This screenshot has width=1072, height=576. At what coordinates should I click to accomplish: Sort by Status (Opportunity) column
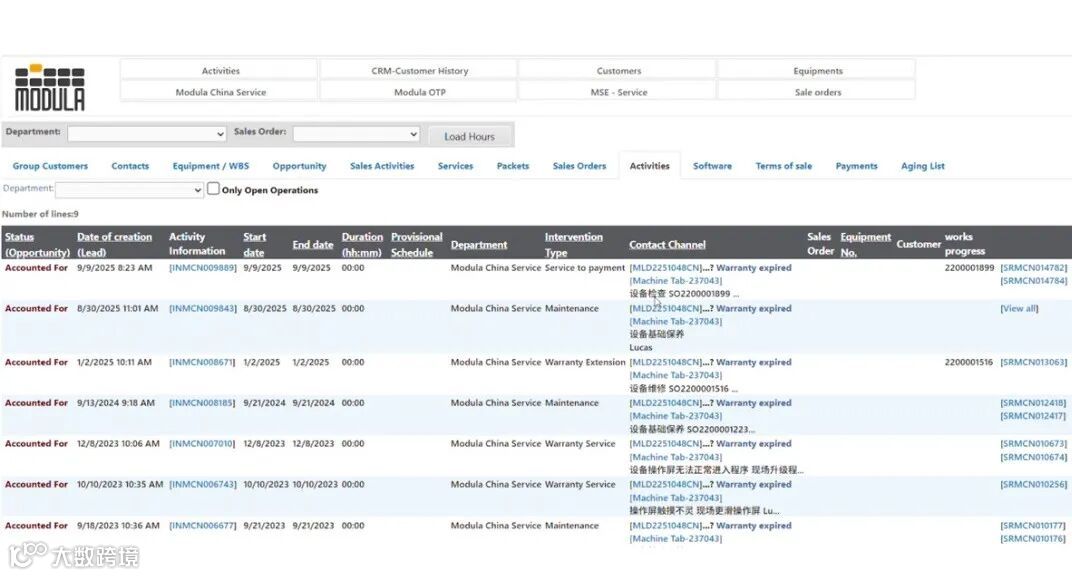point(37,245)
